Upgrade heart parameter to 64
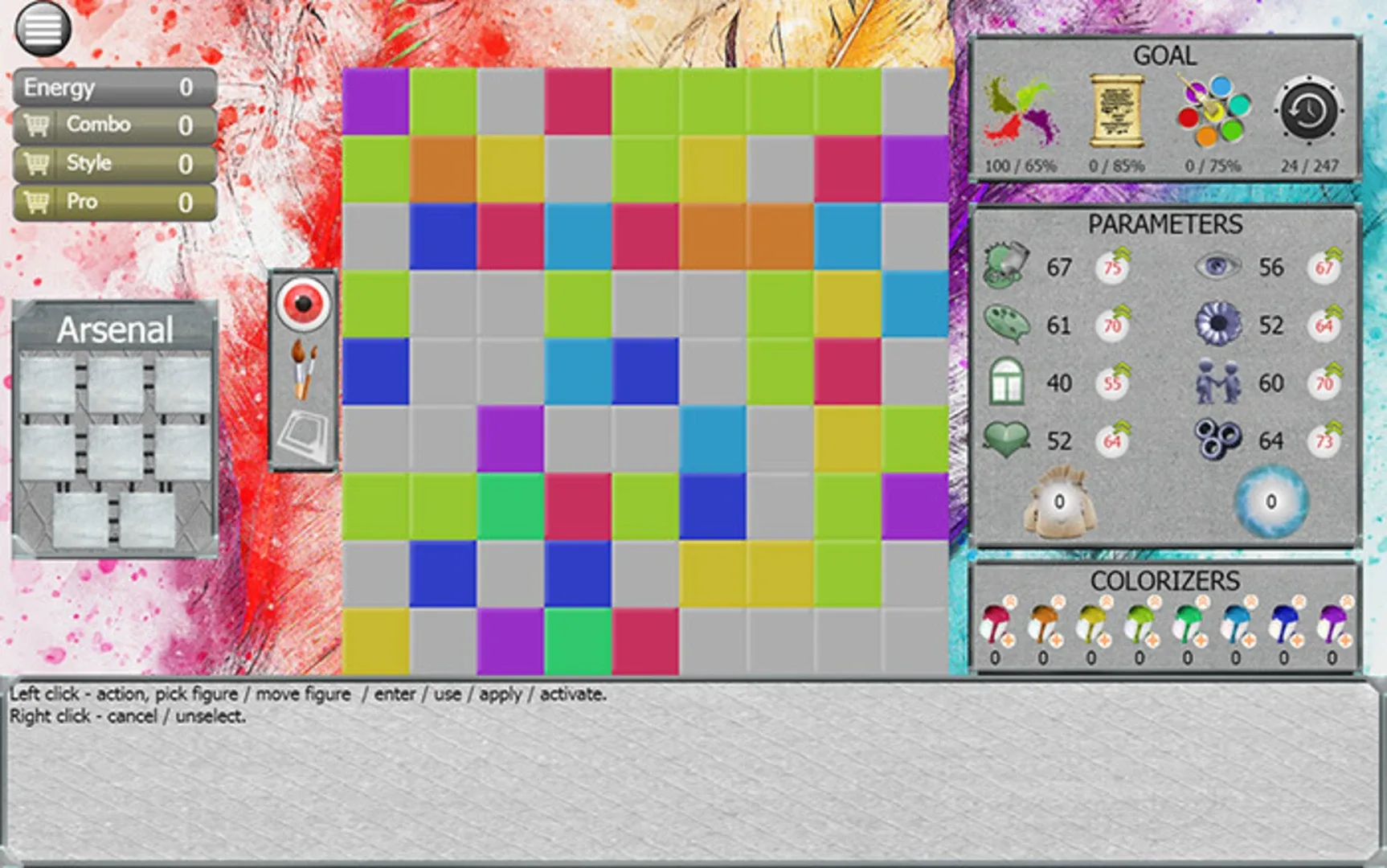 click(x=1113, y=440)
